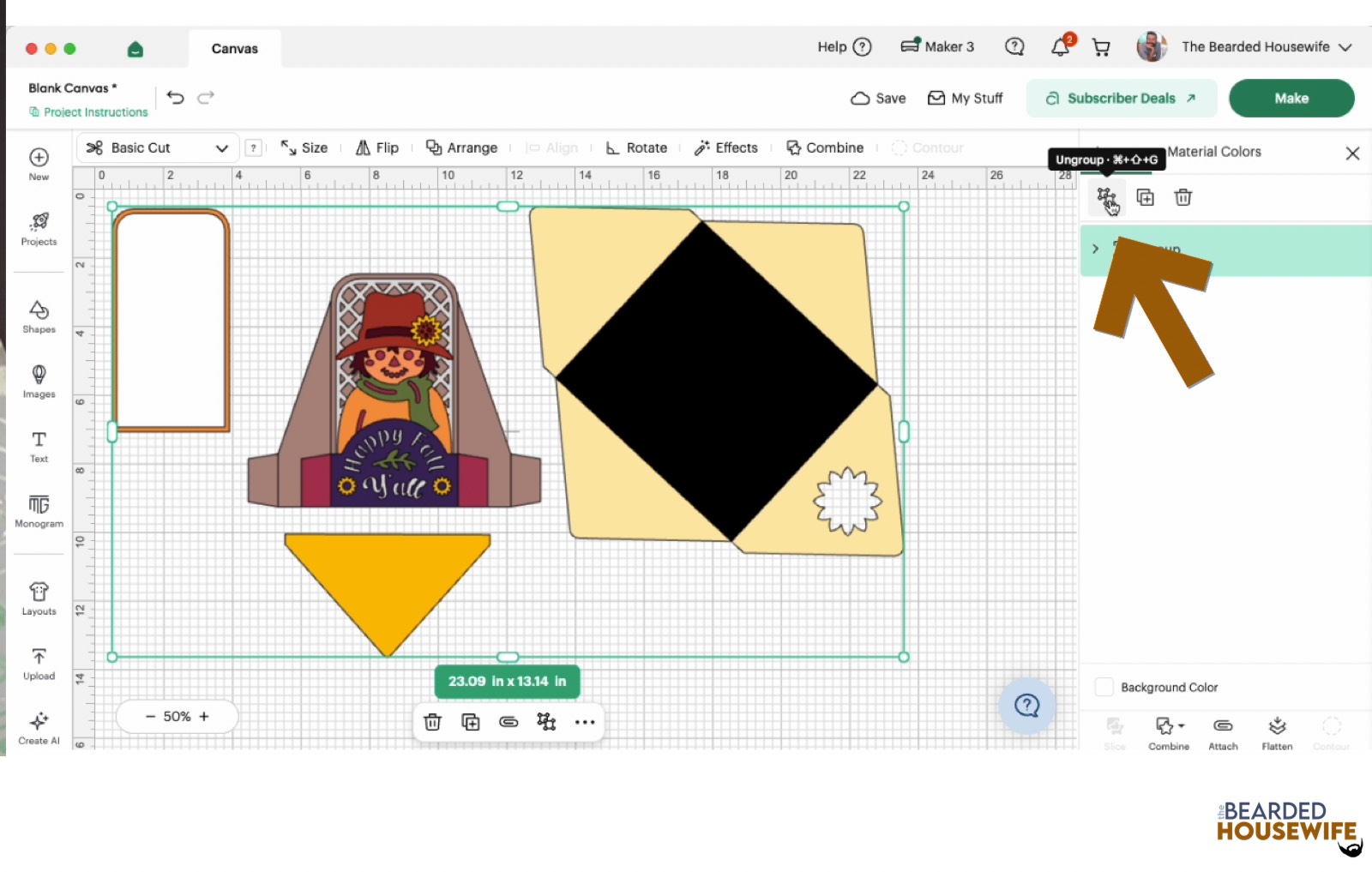Click the profile avatar photo
Image resolution: width=1372 pixels, height=872 pixels.
pyautogui.click(x=1152, y=46)
